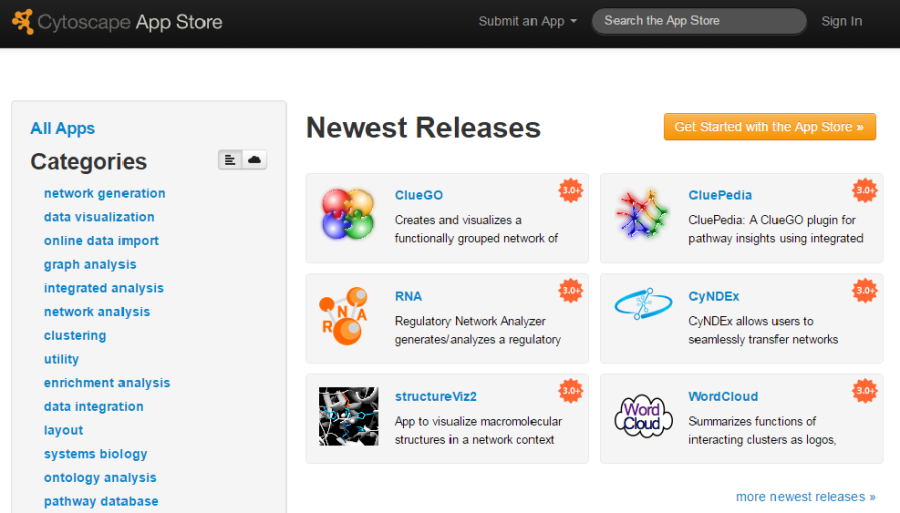
Task: Open the structureViz2 thumbnail image
Action: coord(348,416)
